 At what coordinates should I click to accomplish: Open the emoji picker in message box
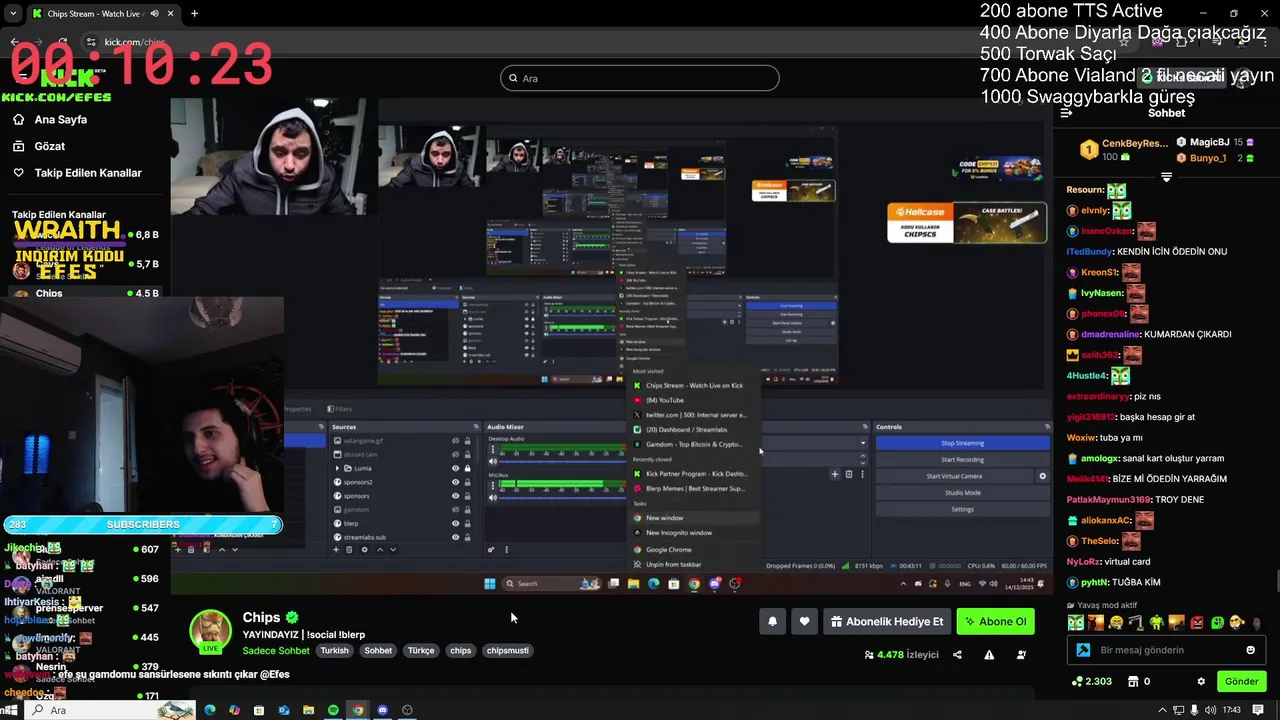(1250, 650)
